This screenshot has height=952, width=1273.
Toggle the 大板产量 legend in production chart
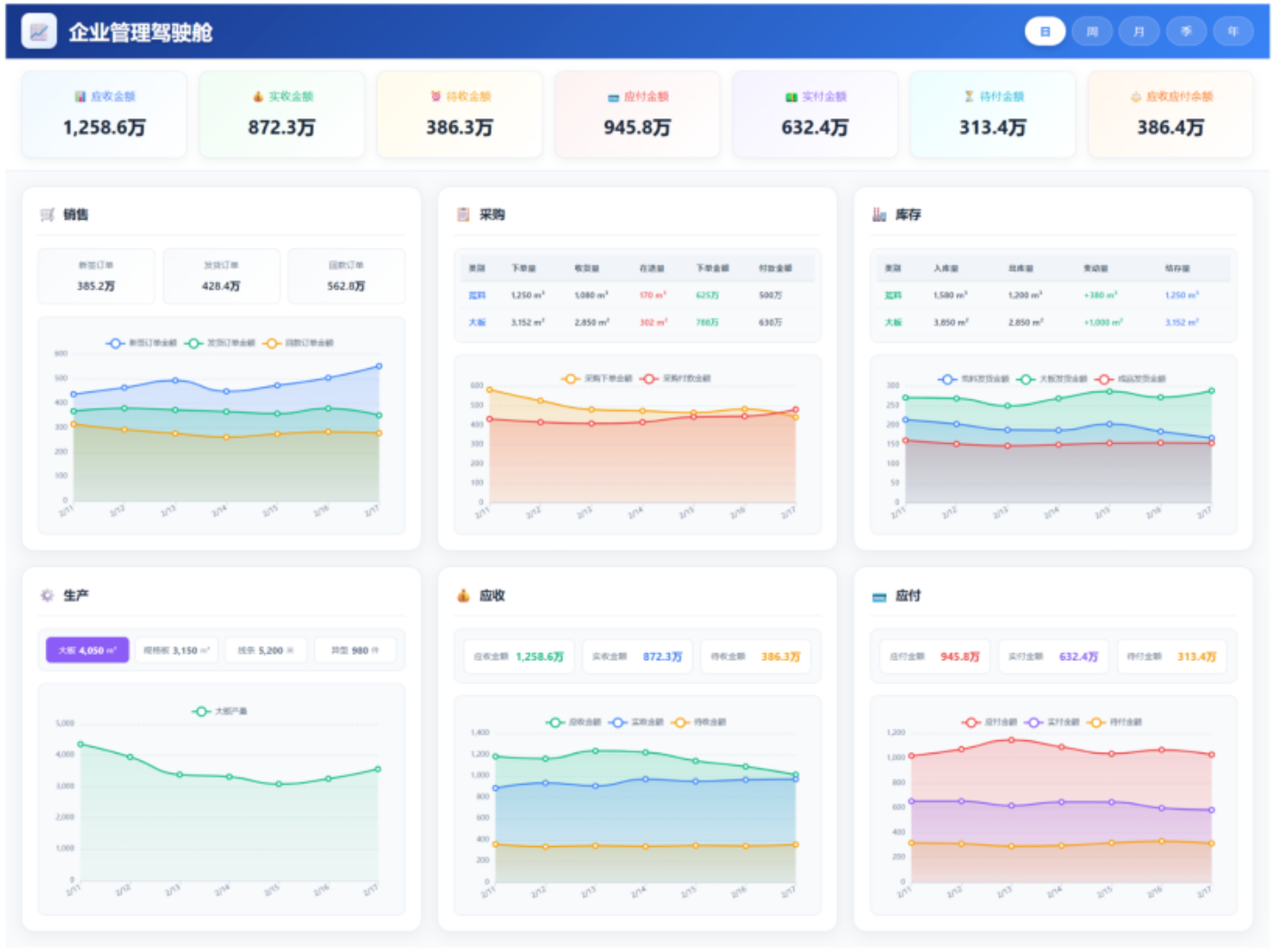[220, 711]
